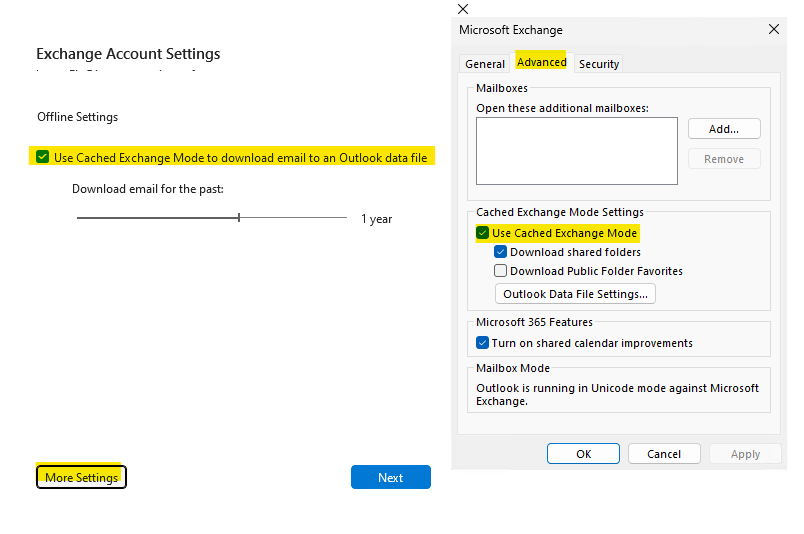Screen dimensions: 804x534
Task: Click Cancel in Microsoft Exchange dialog
Action: click(x=664, y=453)
